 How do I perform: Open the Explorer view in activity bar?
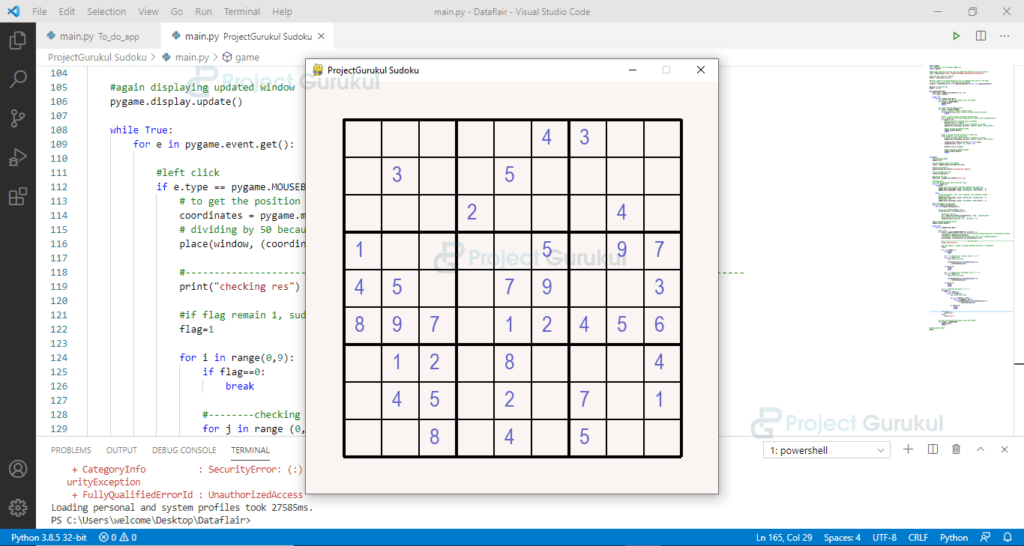[x=18, y=42]
